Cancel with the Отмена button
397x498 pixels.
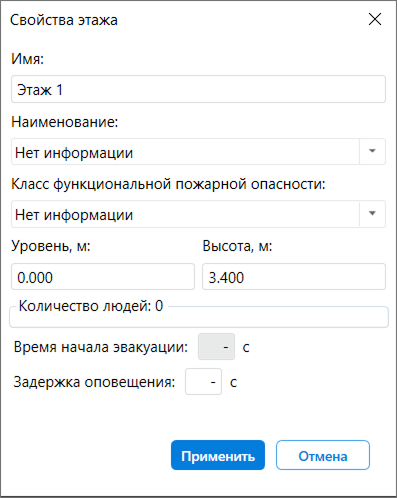[323, 455]
